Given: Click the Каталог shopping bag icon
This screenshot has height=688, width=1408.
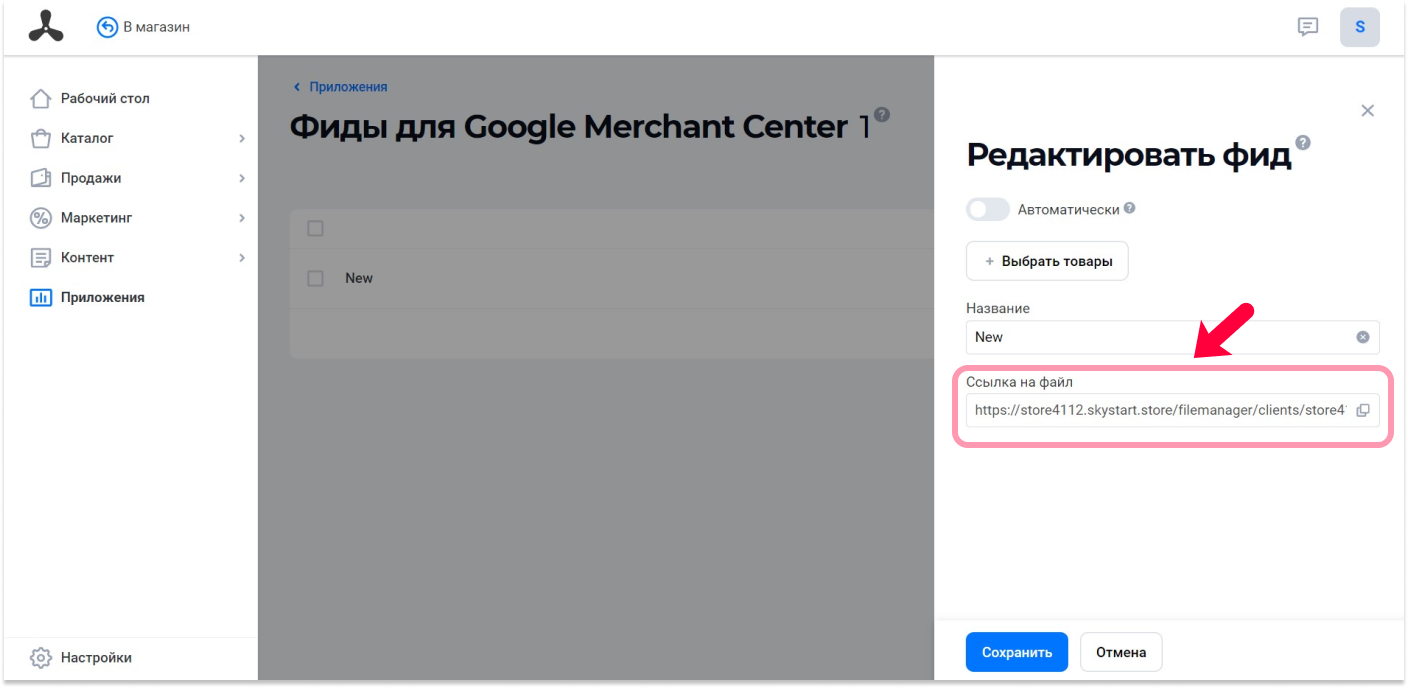Looking at the screenshot, I should pyautogui.click(x=41, y=138).
